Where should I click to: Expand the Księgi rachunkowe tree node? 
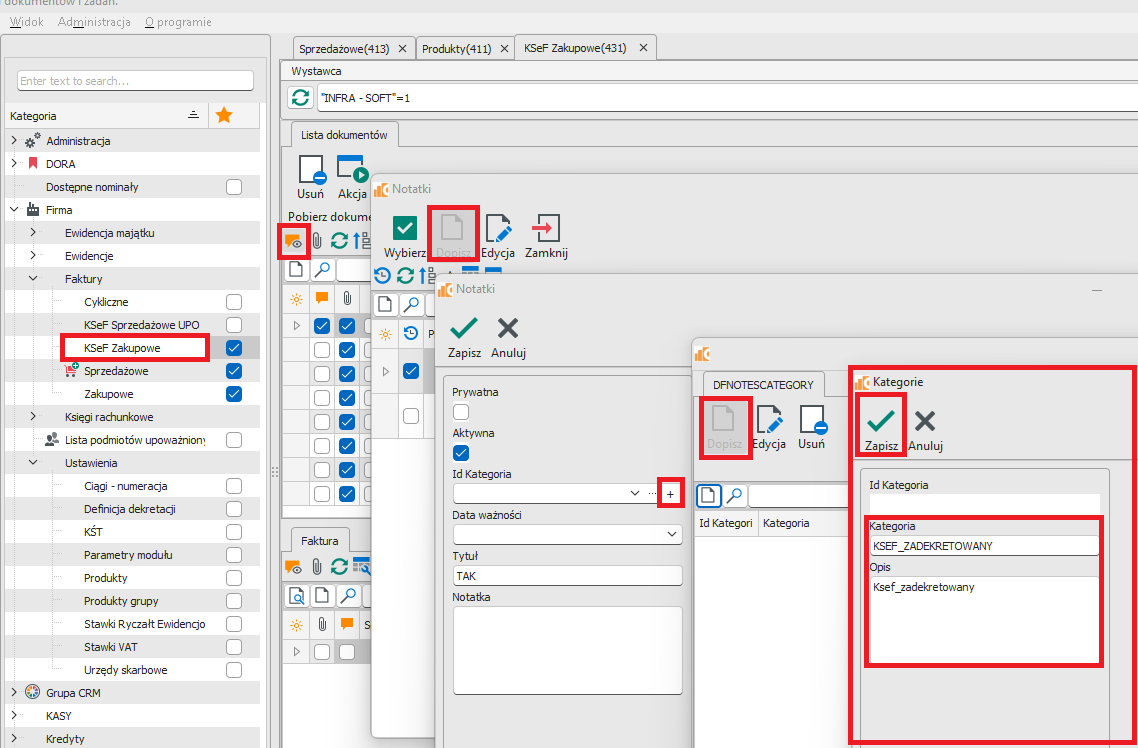33,417
